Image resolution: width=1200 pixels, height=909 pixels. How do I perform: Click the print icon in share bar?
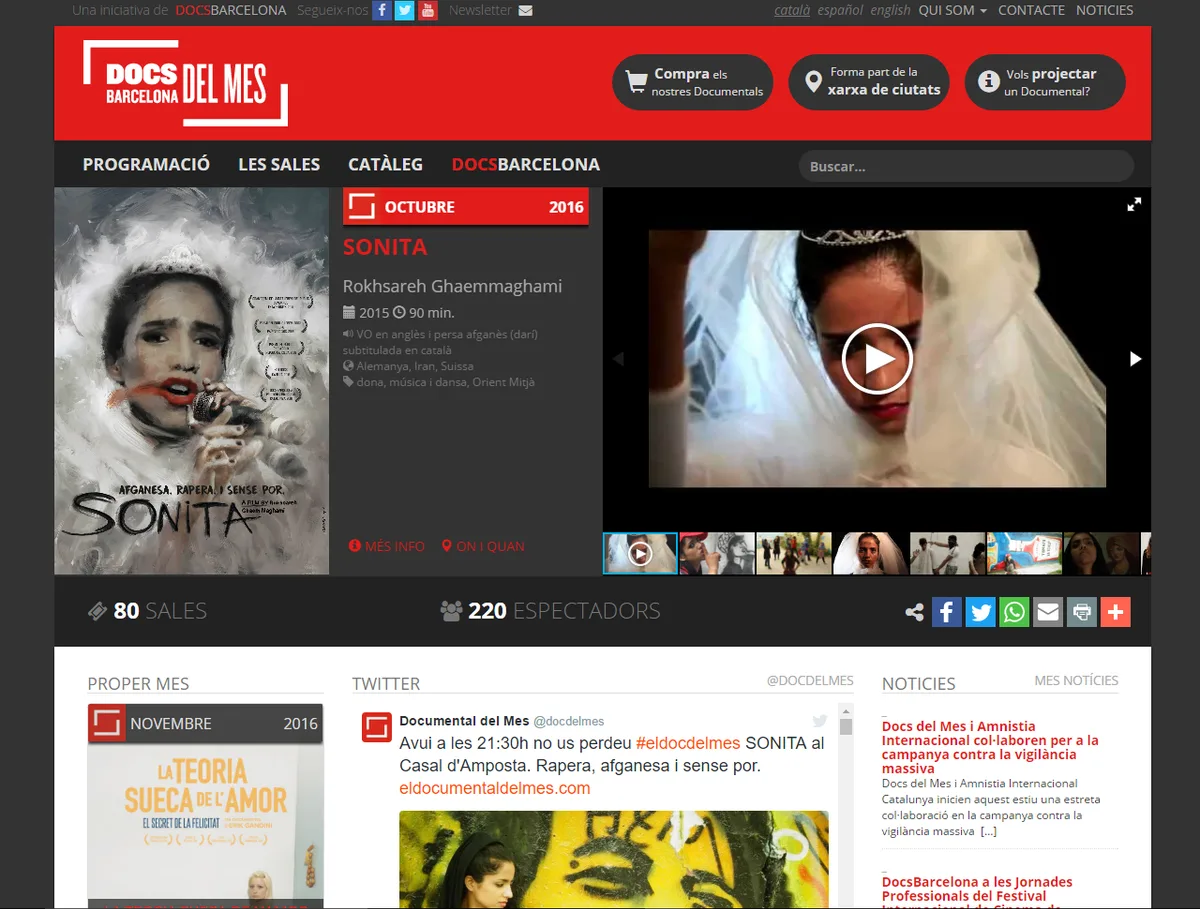(1082, 612)
